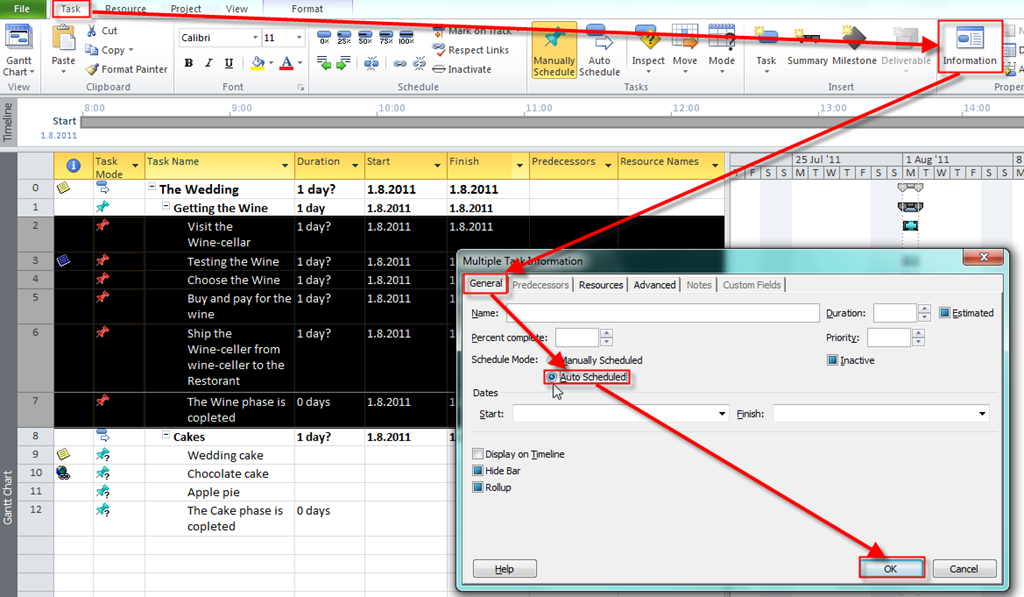Set 50% complete on selected tasks
Image resolution: width=1024 pixels, height=597 pixels.
tap(365, 39)
